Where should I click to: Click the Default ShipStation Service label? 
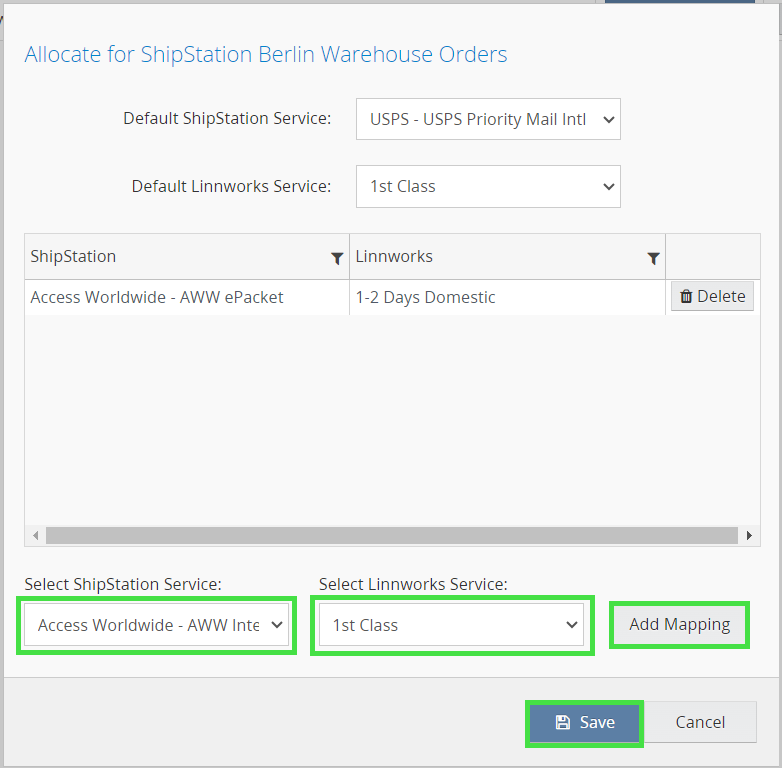click(x=227, y=118)
